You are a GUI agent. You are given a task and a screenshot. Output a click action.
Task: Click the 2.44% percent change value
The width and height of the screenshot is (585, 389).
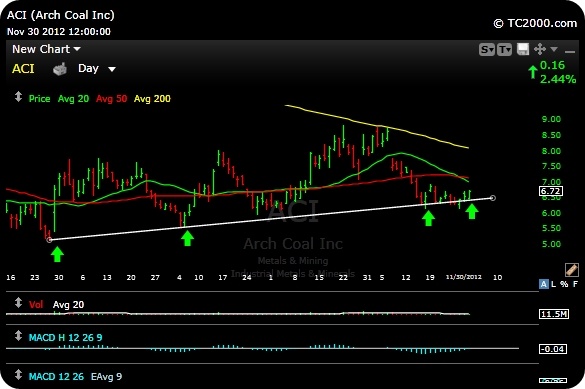point(558,79)
